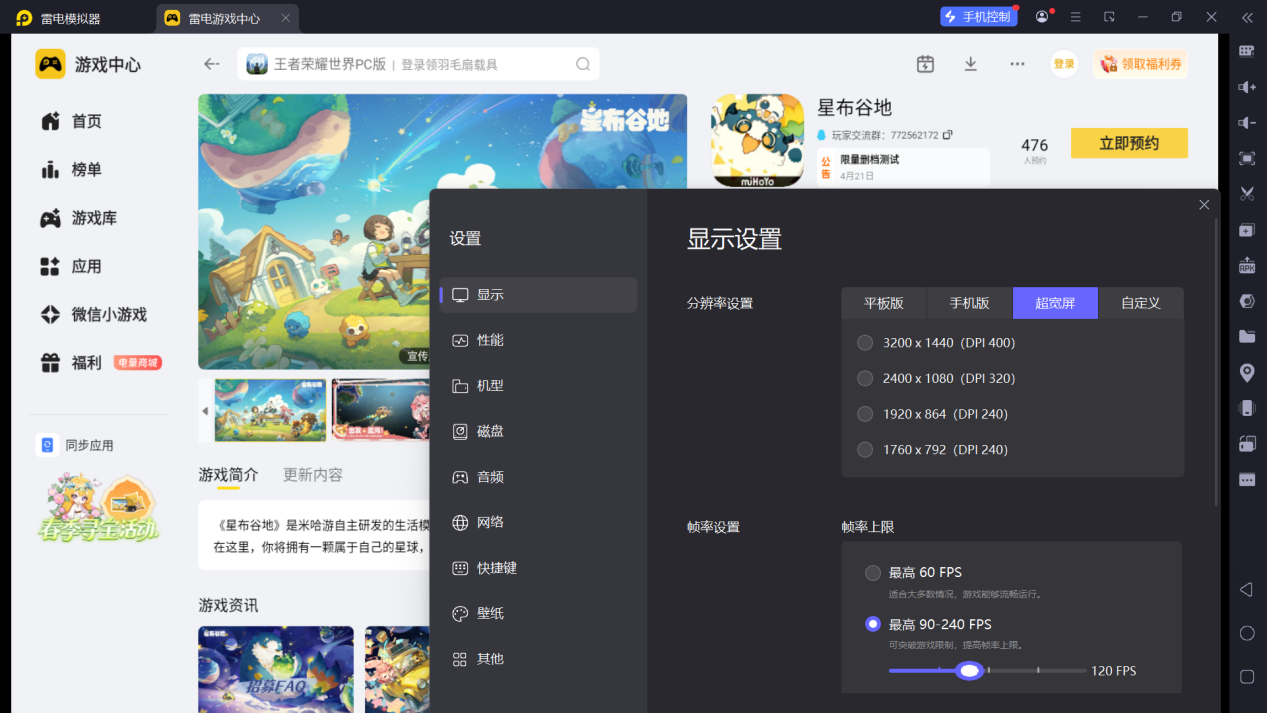Select the 1920 x 864 resolution option
1267x713 pixels.
click(x=865, y=414)
